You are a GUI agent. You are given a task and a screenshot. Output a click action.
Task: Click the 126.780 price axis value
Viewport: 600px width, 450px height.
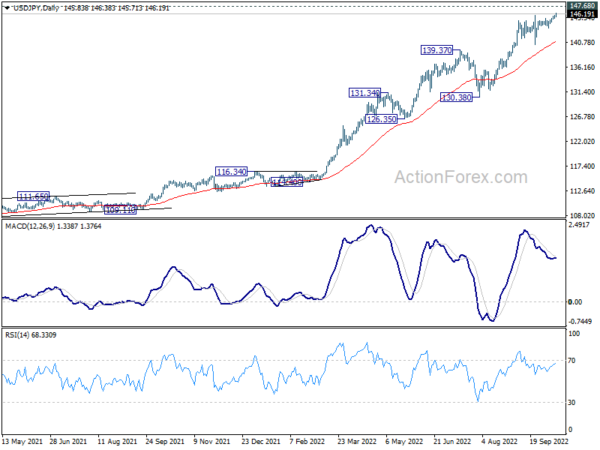point(582,117)
